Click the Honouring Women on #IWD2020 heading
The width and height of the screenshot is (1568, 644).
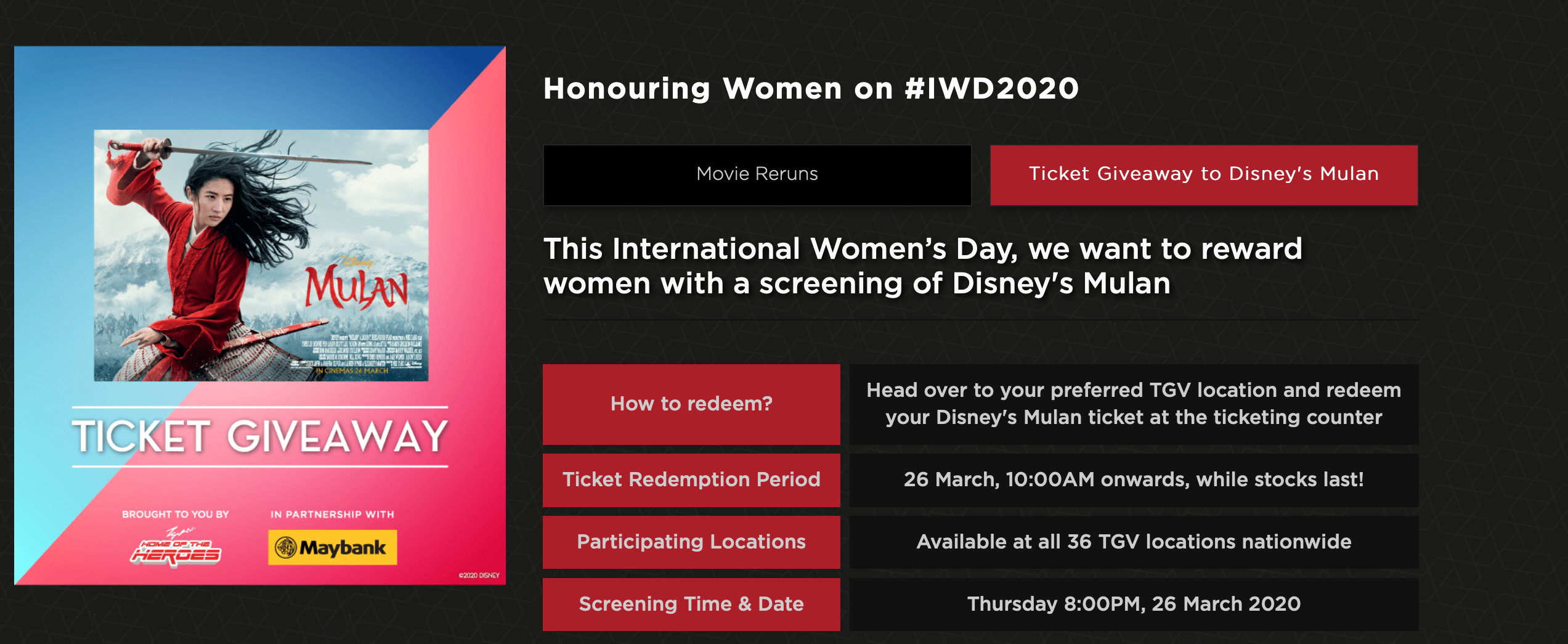click(x=811, y=89)
